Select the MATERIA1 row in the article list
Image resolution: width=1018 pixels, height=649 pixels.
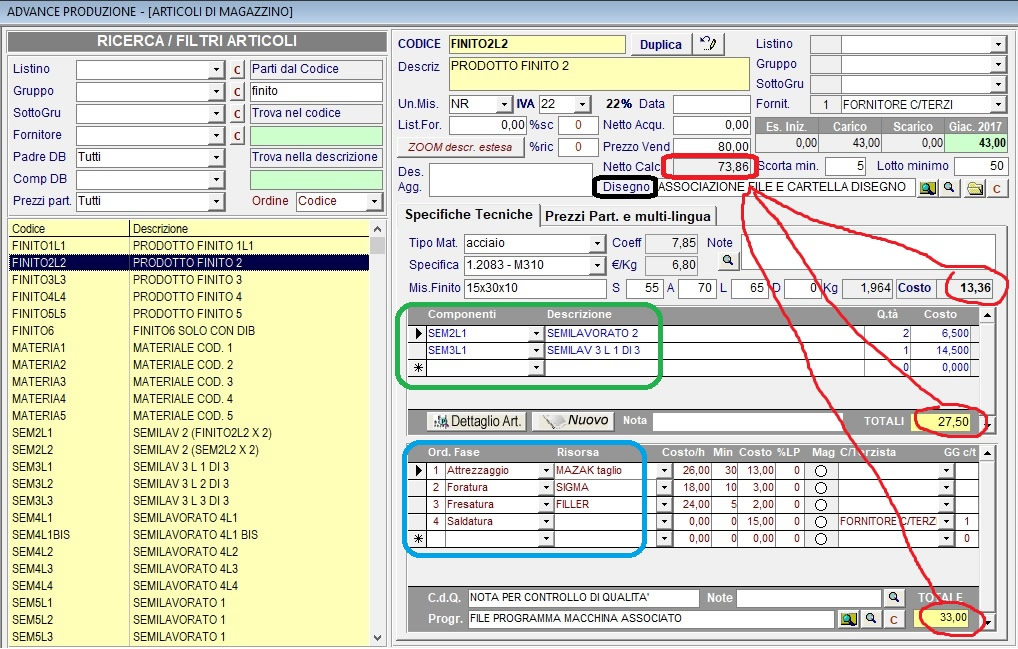pyautogui.click(x=189, y=348)
